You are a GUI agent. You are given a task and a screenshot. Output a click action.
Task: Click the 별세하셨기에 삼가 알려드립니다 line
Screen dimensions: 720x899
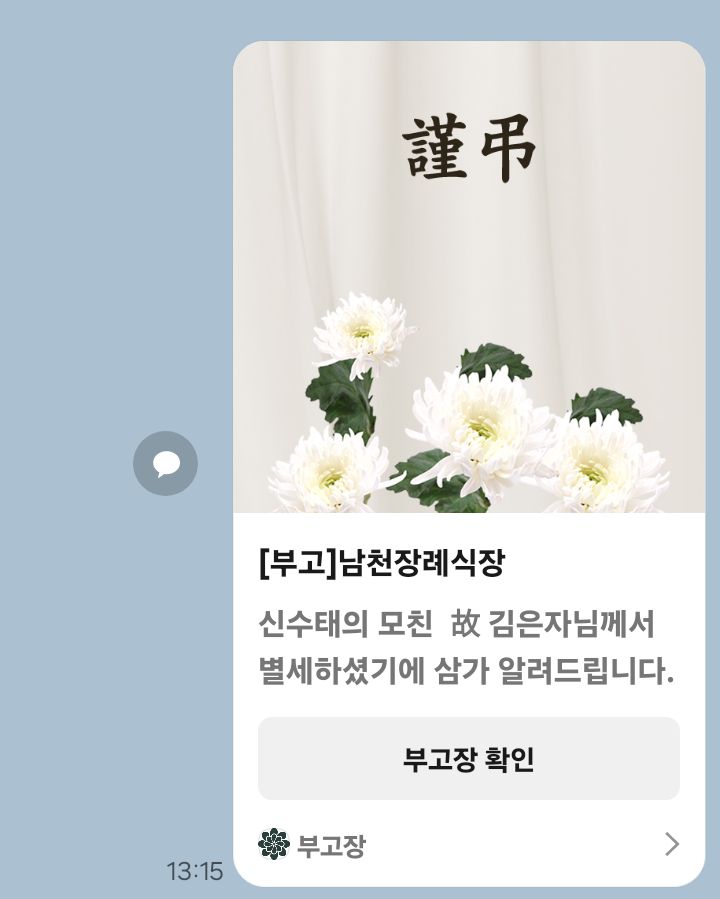tap(466, 670)
